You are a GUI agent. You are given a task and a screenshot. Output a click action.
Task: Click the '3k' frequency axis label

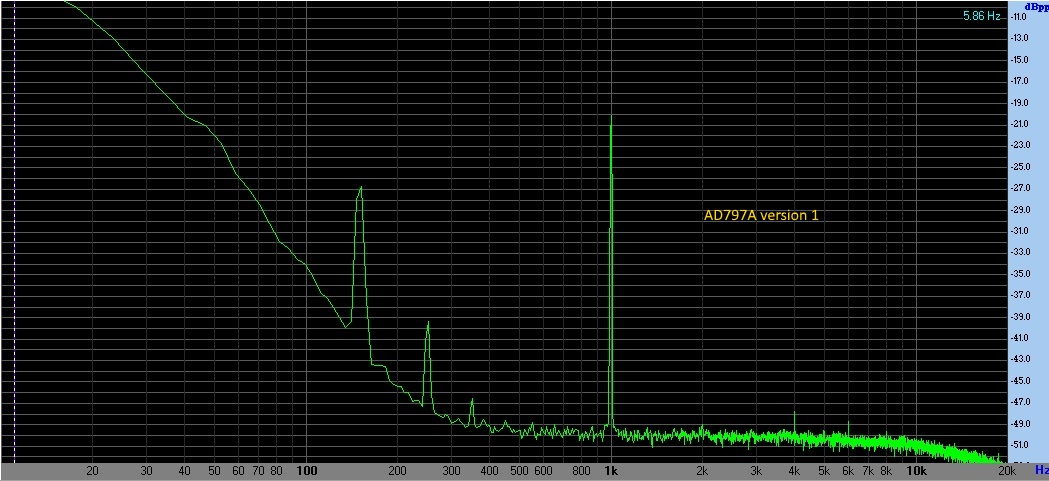(756, 470)
